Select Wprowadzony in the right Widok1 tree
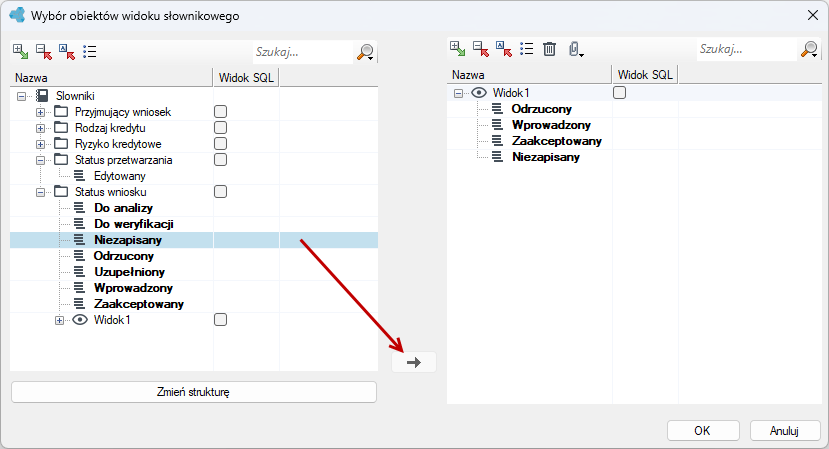This screenshot has width=829, height=449. (551, 125)
